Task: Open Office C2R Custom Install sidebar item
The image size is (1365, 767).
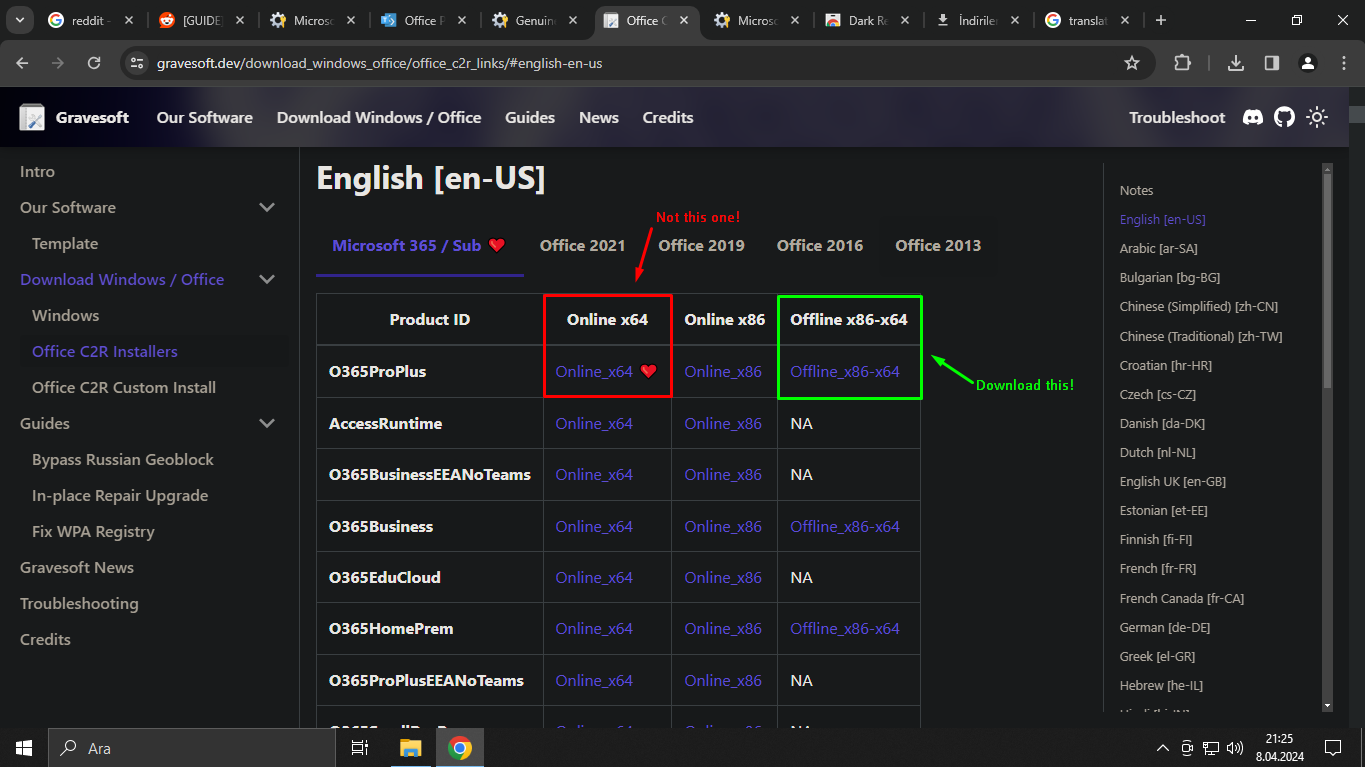Action: pos(124,387)
